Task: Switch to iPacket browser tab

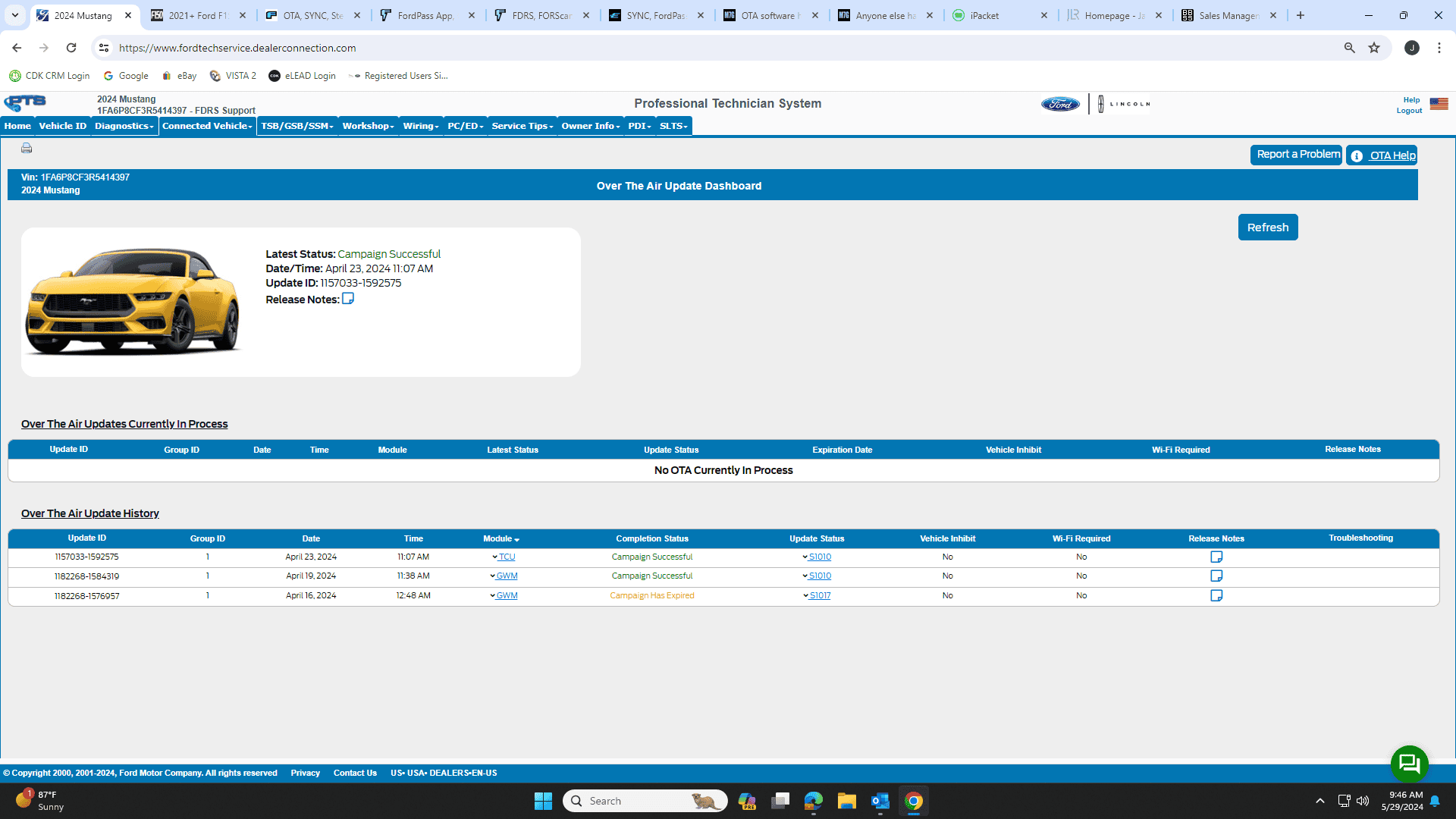Action: (1000, 15)
